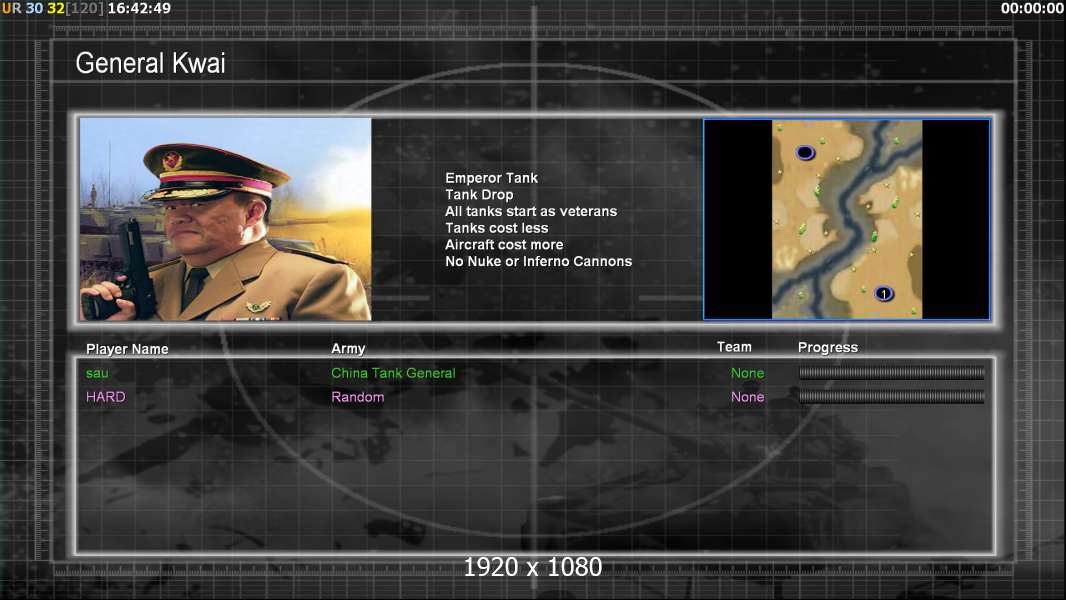Click the 16:42:49 clock overlay

[x=139, y=9]
